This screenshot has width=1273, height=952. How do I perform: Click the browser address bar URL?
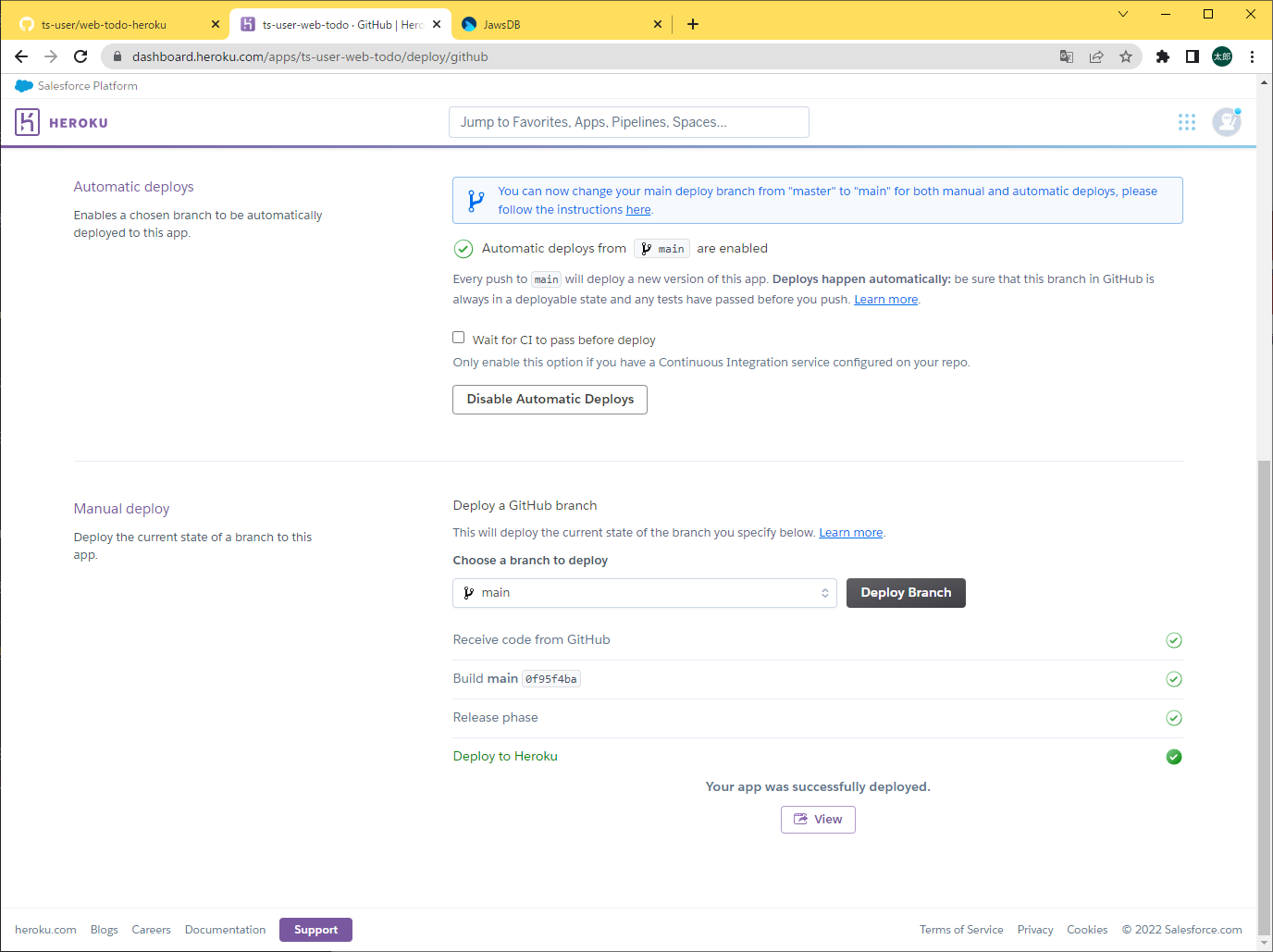point(310,56)
